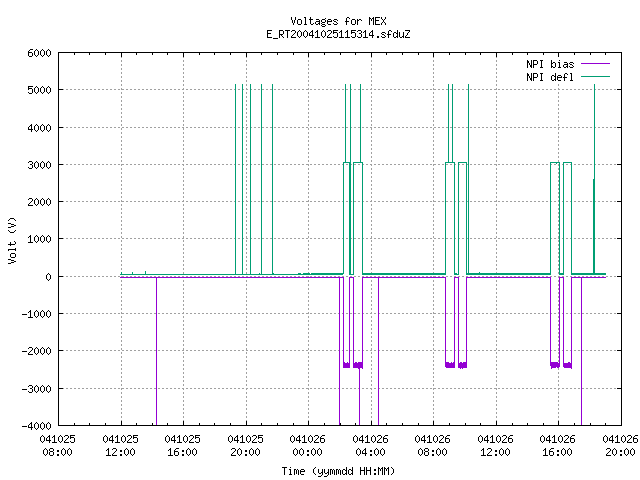This screenshot has width=640, height=480.
Task: Click the 1000 y-axis tick label
Action: [40, 239]
